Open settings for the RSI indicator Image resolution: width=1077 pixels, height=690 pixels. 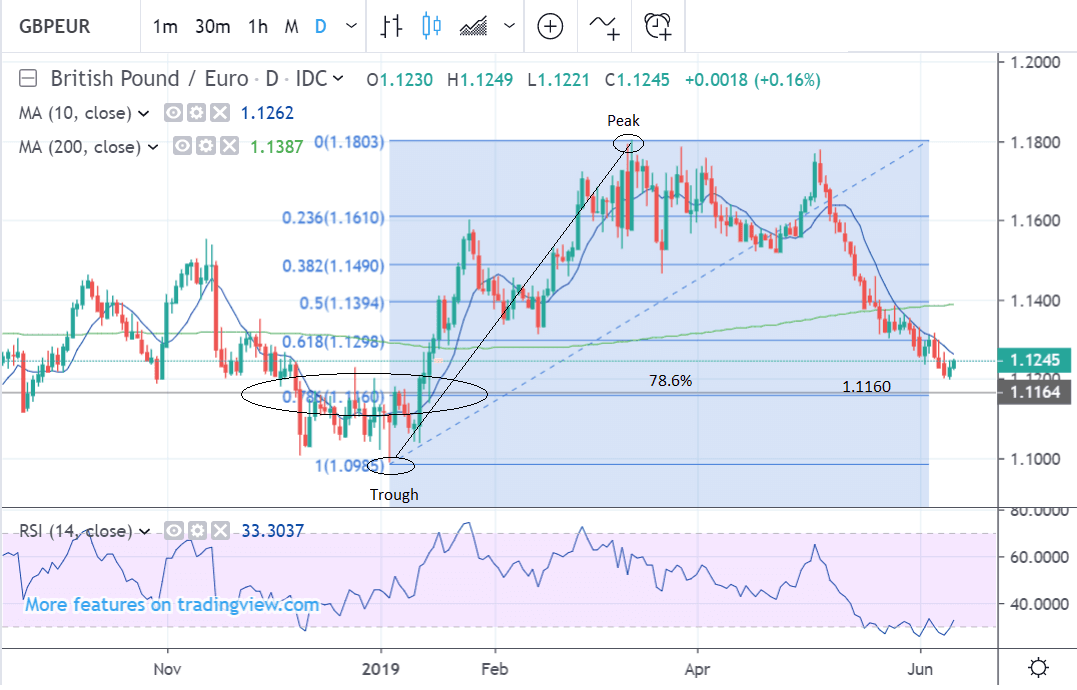tap(197, 531)
